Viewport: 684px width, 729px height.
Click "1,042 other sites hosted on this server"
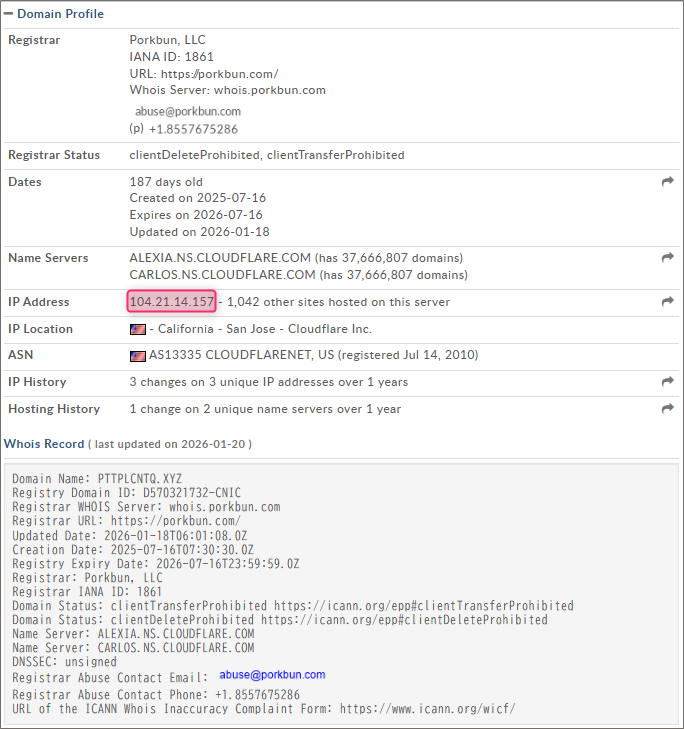point(338,302)
